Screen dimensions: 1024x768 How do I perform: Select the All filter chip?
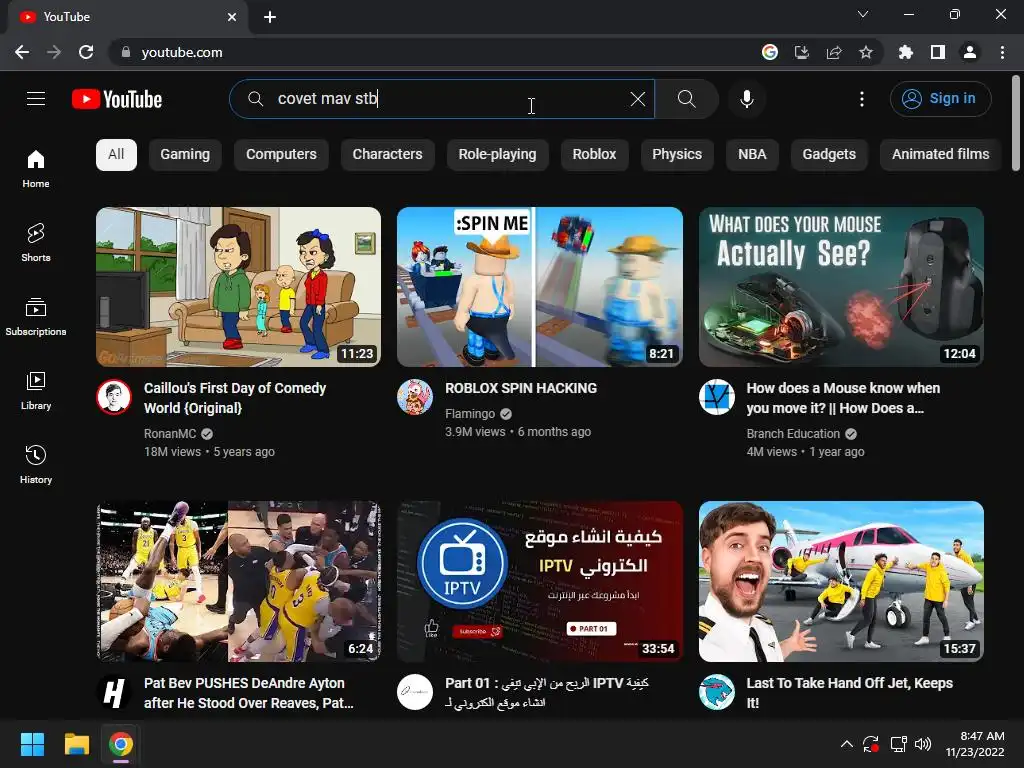point(116,155)
